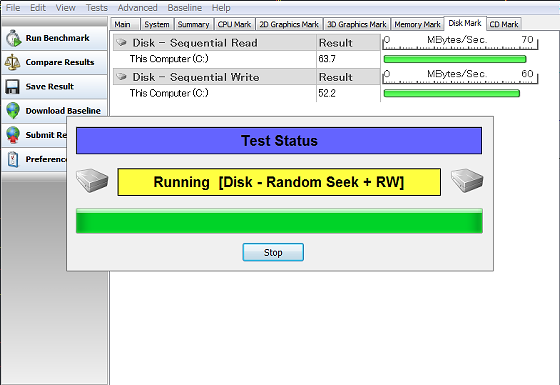
Task: Click the Save Result floppy disk icon
Action: click(12, 86)
